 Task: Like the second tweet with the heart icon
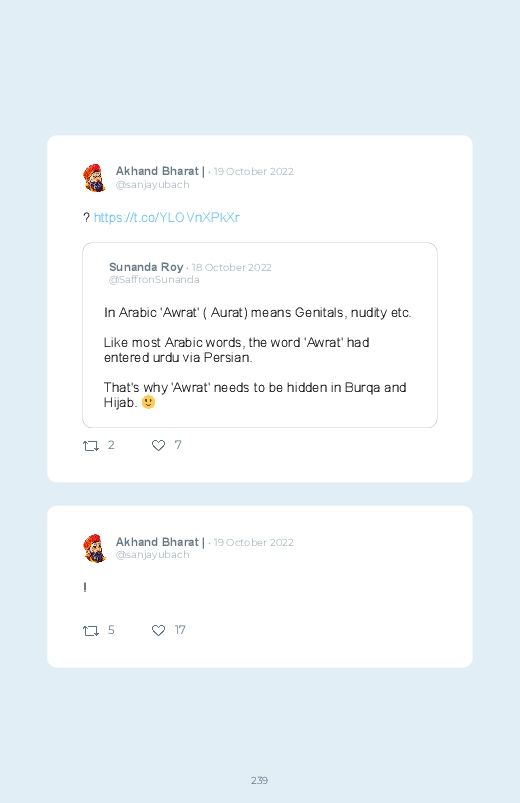click(158, 630)
